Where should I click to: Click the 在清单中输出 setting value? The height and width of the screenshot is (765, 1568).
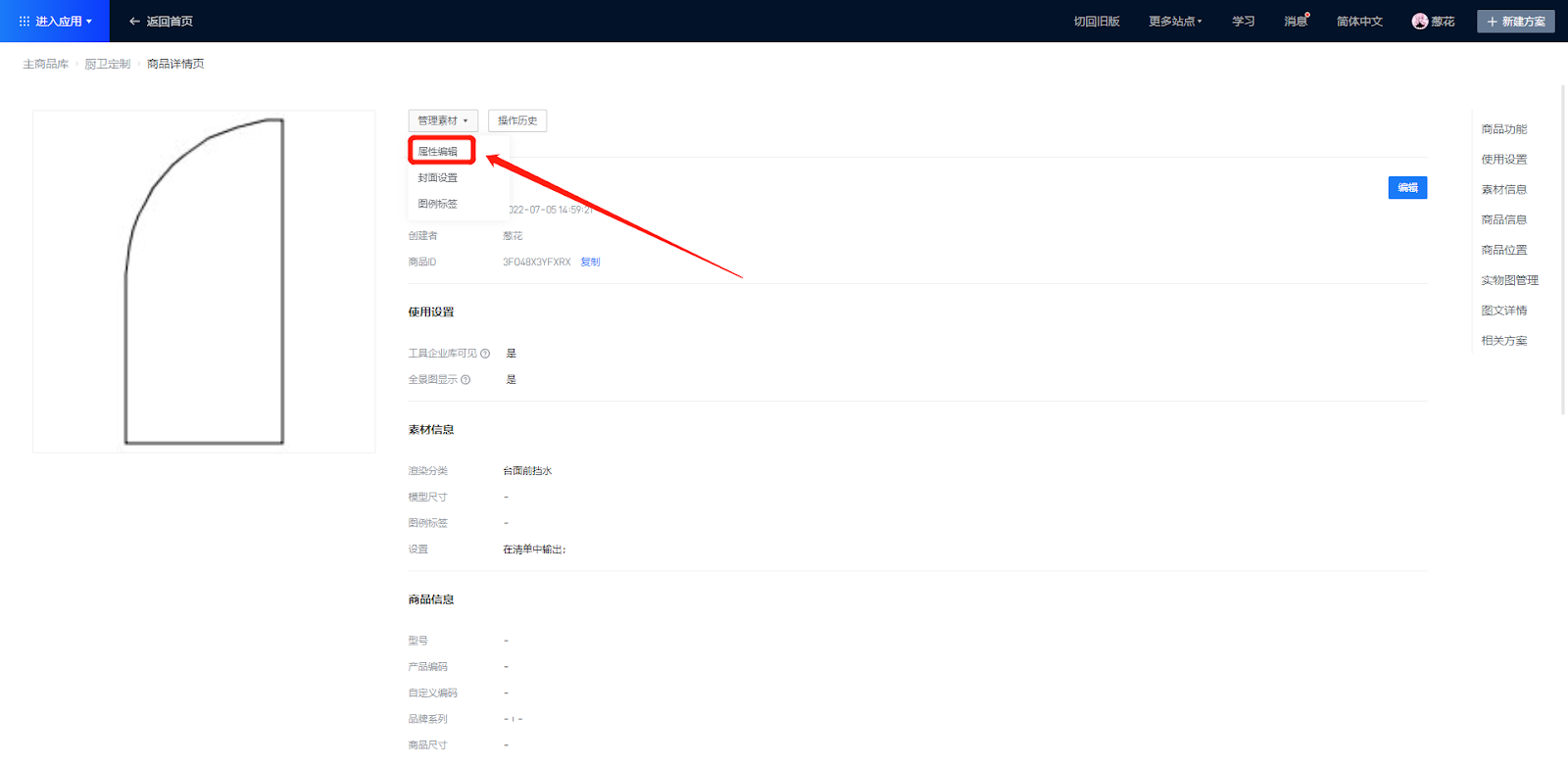(534, 550)
